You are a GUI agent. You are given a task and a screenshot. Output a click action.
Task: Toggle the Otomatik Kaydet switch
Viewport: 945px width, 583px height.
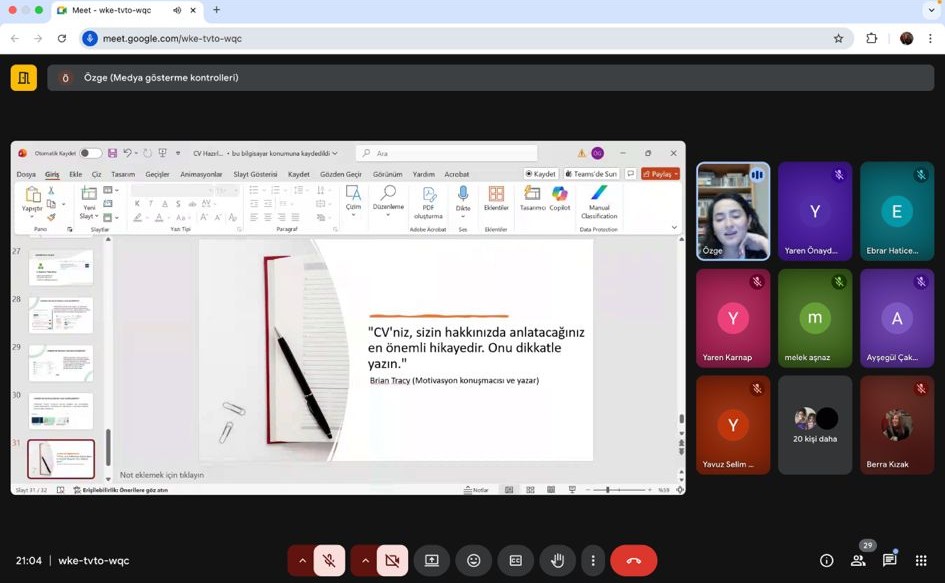[x=90, y=153]
